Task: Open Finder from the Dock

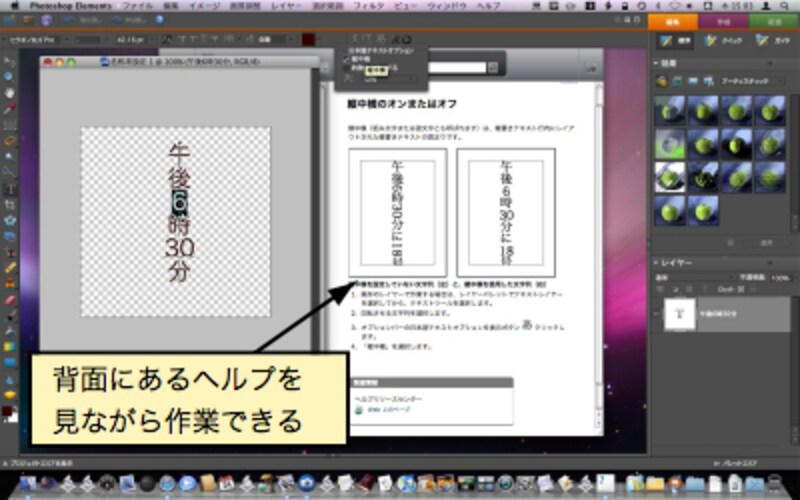Action: [x=28, y=483]
